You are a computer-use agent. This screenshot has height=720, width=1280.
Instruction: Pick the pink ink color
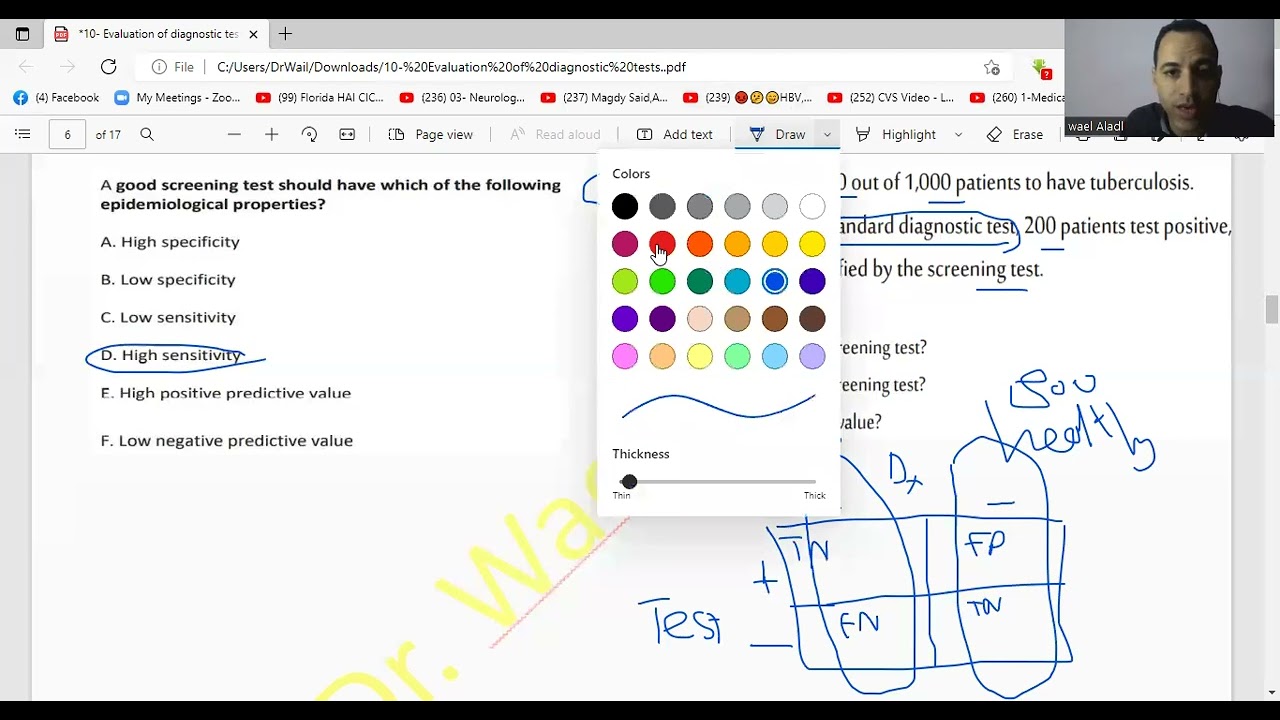click(x=625, y=356)
